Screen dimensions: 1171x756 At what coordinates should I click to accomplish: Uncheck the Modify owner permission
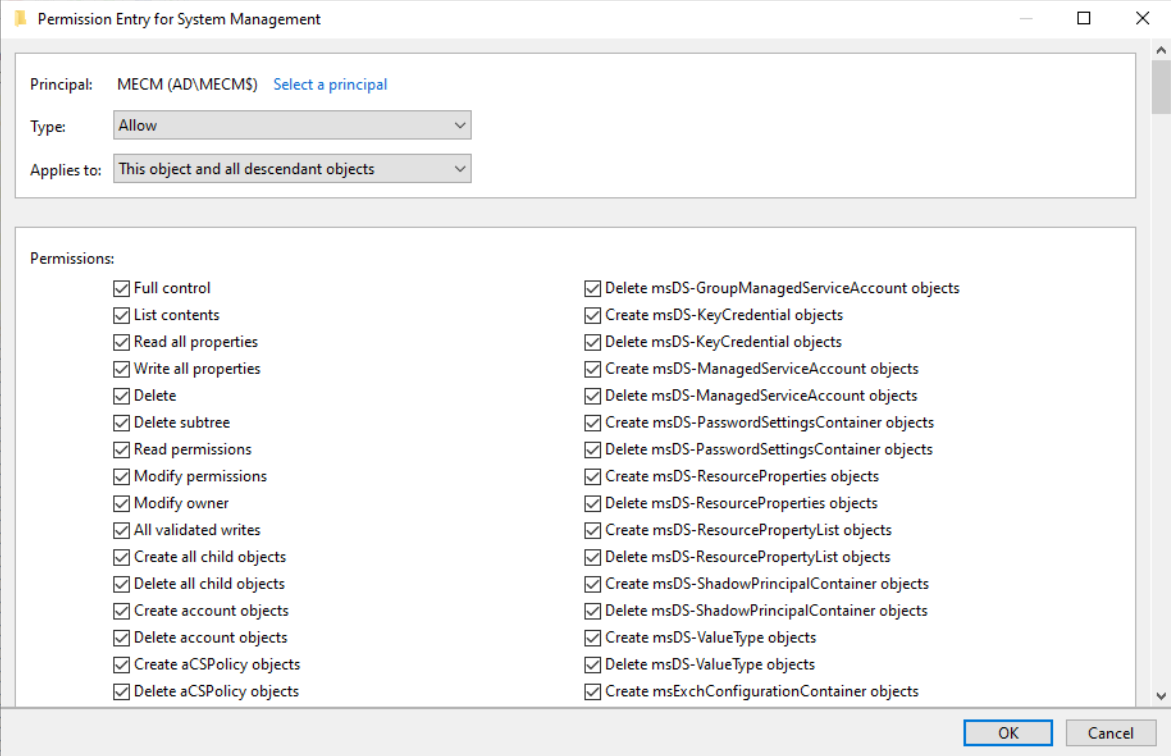pyautogui.click(x=122, y=504)
